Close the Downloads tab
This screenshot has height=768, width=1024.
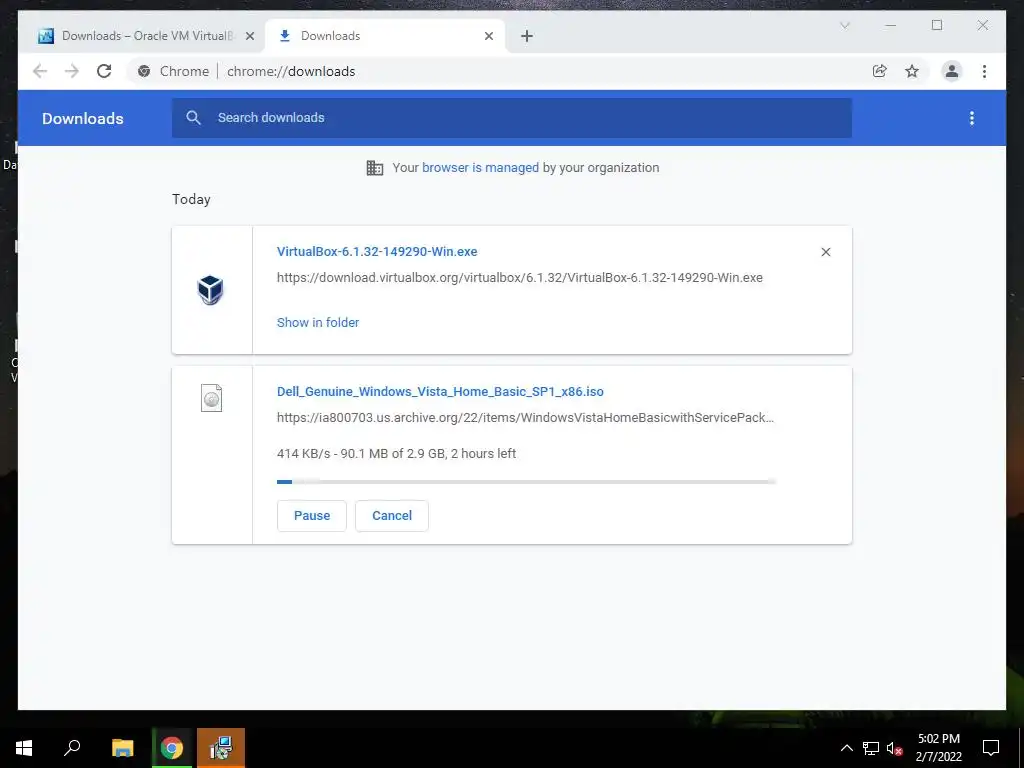pyautogui.click(x=489, y=36)
